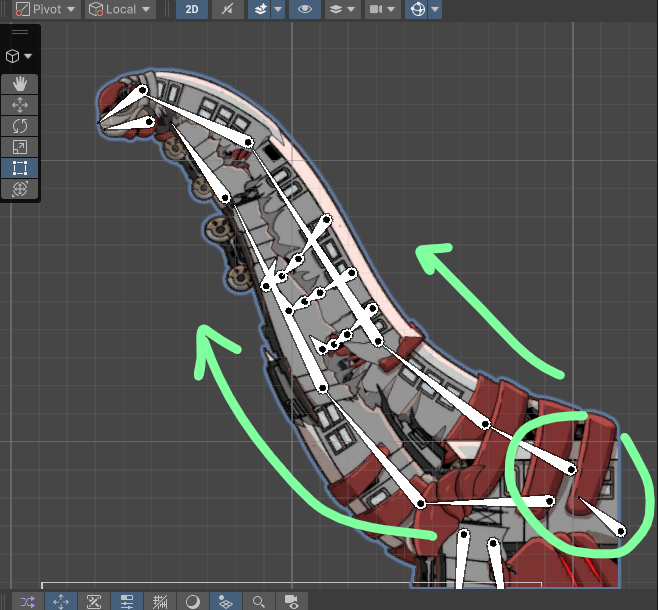Grab the tools overlay handle bar
This screenshot has height=610, width=658.
pos(20,32)
